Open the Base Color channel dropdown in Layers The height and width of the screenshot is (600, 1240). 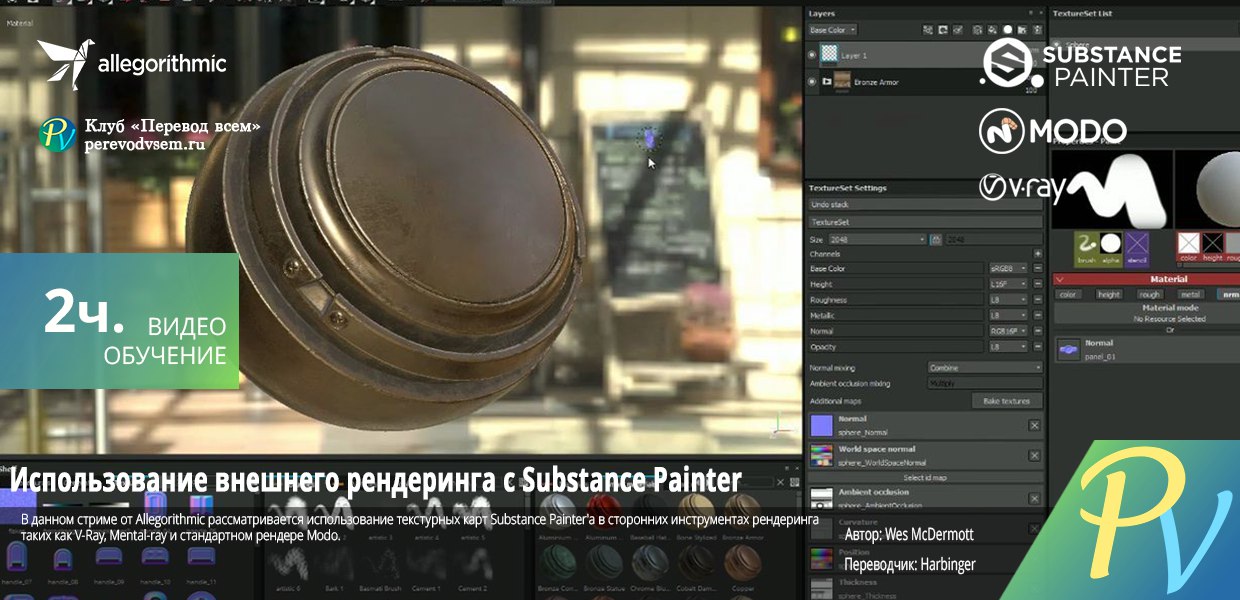pyautogui.click(x=833, y=30)
